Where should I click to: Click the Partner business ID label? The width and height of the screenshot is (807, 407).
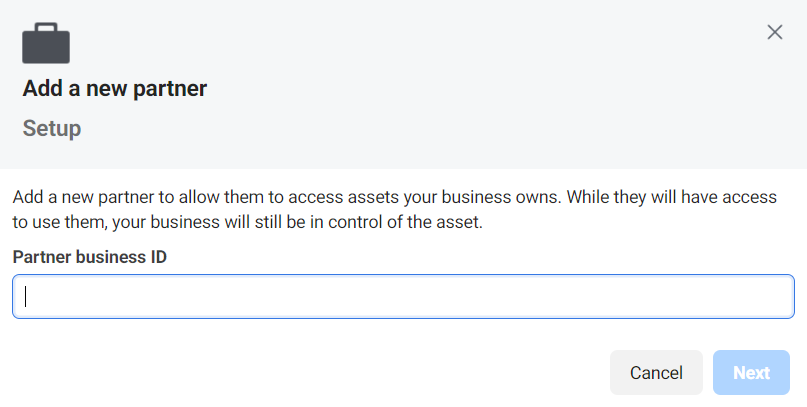(x=90, y=257)
